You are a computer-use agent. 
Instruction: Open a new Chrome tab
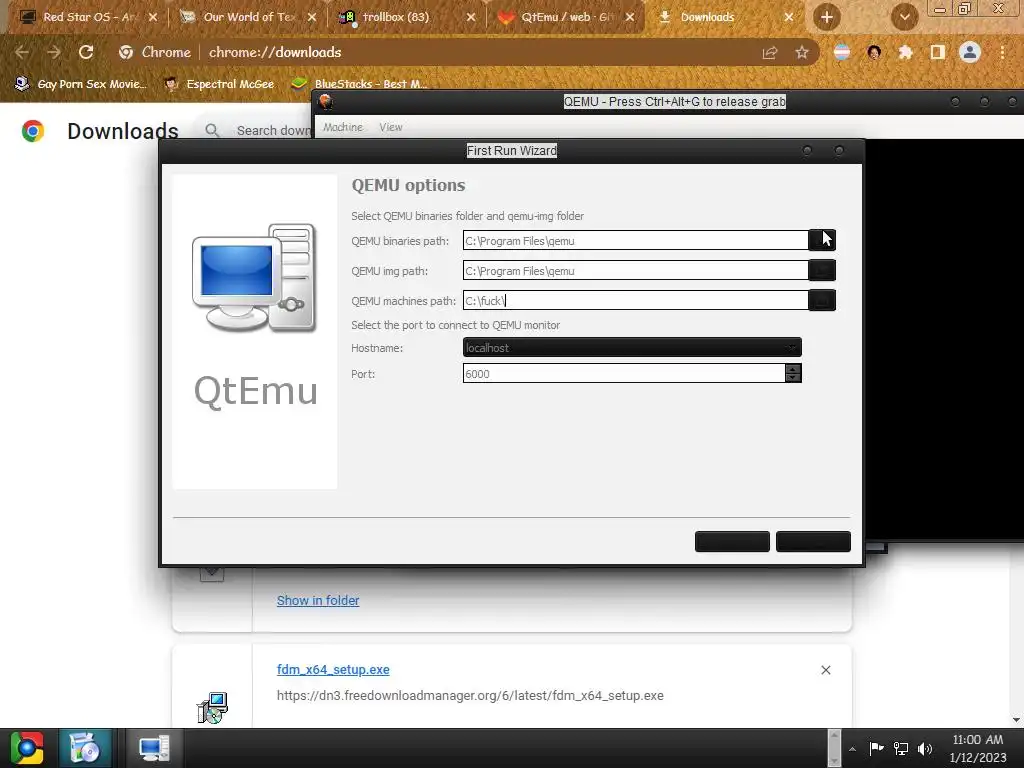(826, 17)
